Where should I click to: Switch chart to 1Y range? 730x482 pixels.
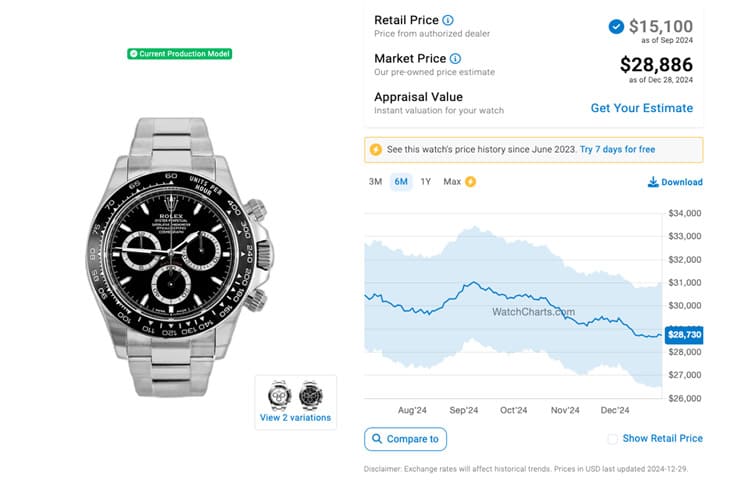pyautogui.click(x=426, y=182)
